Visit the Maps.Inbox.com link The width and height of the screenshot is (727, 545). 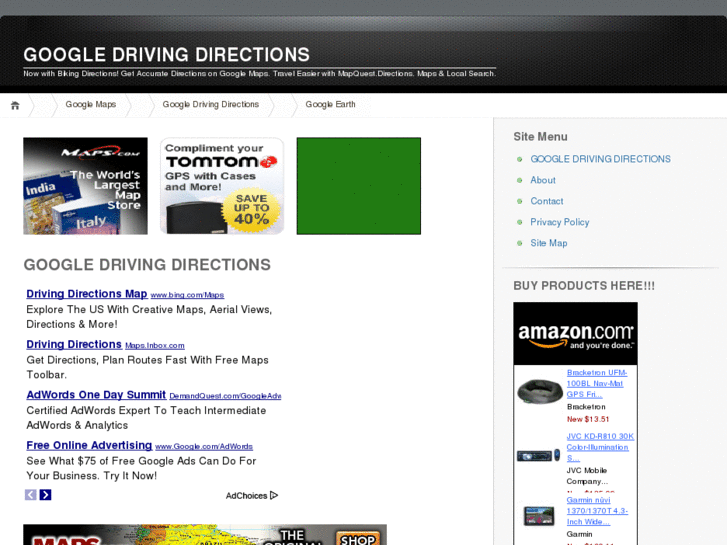(155, 346)
